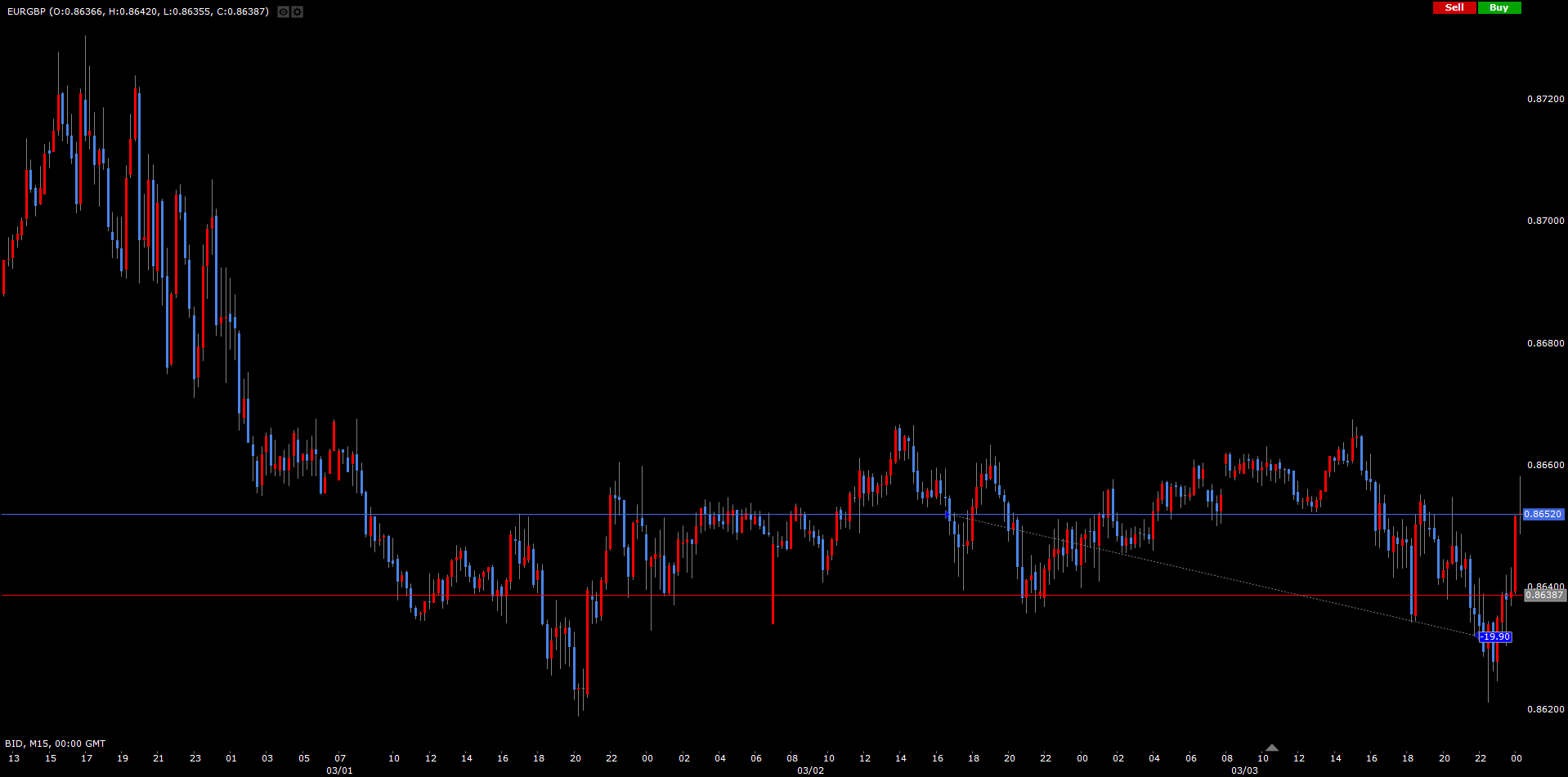Screen dimensions: 1568x777
Task: Click the grey triangle marker on time axis
Action: point(1271,748)
